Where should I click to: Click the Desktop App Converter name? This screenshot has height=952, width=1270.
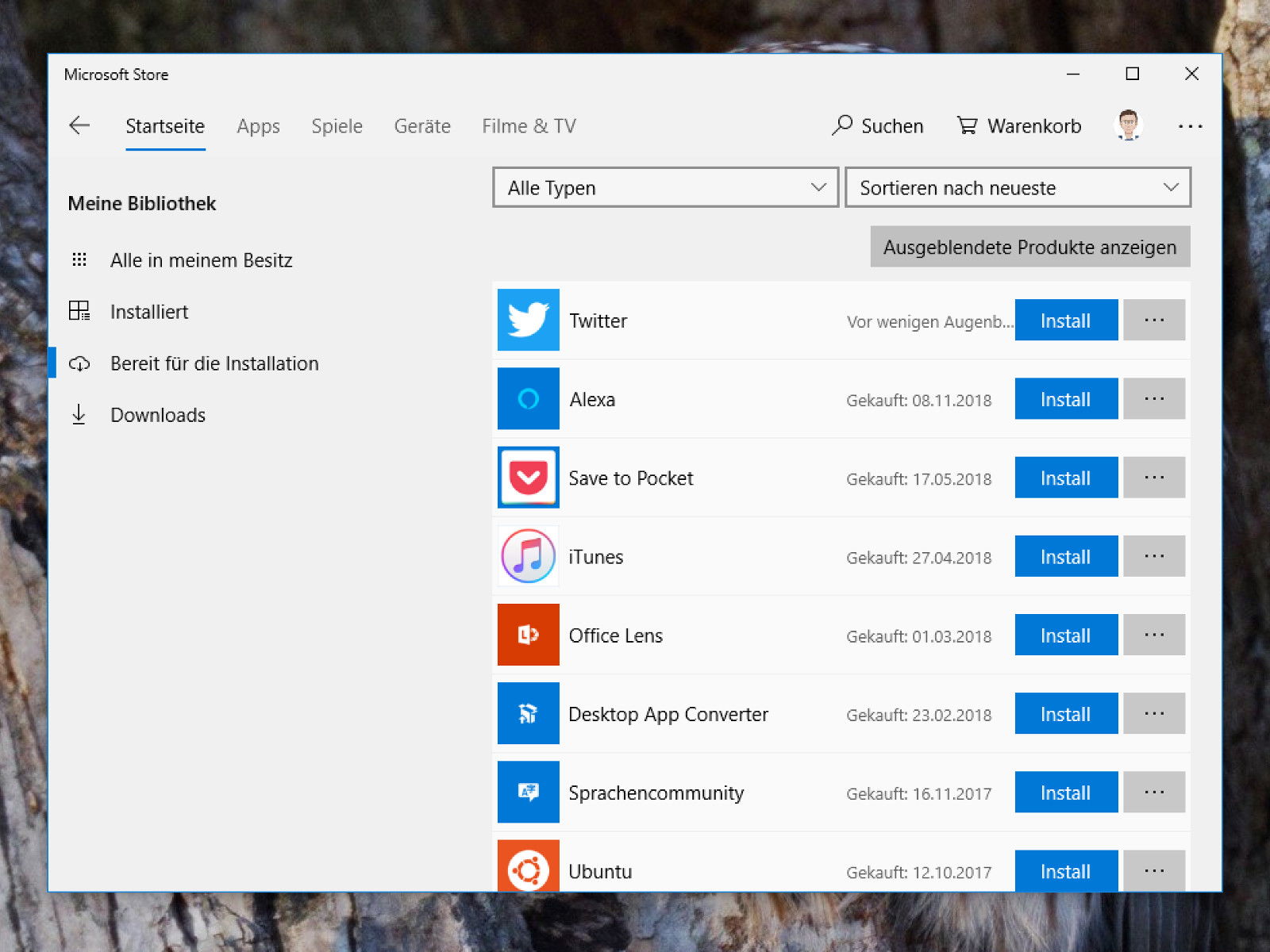pos(668,714)
